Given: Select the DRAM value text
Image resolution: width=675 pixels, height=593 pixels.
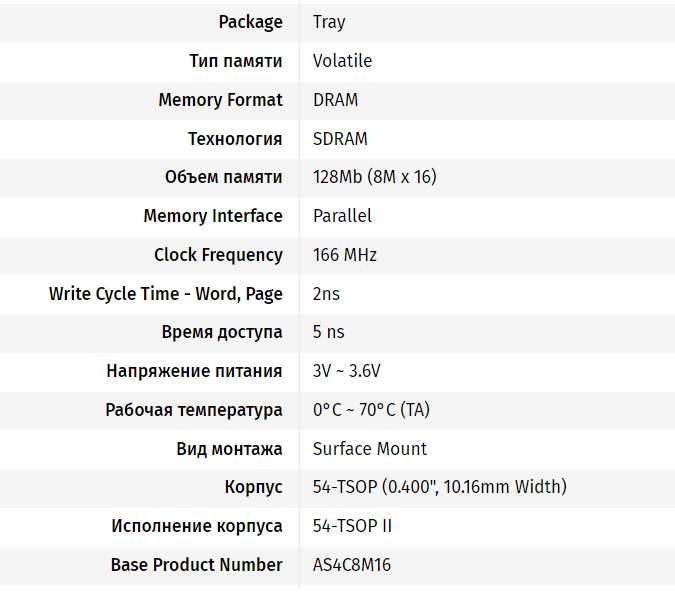Looking at the screenshot, I should point(335,100).
